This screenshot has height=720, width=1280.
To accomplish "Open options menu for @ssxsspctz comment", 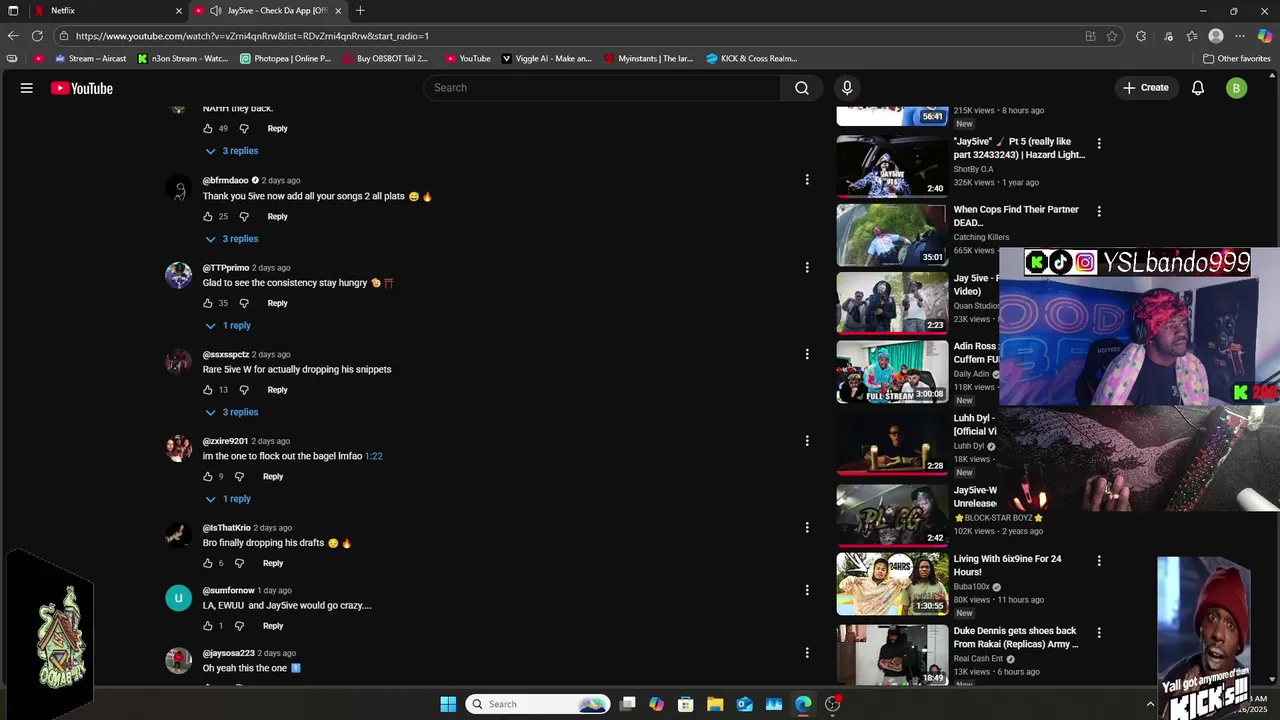I will click(807, 354).
